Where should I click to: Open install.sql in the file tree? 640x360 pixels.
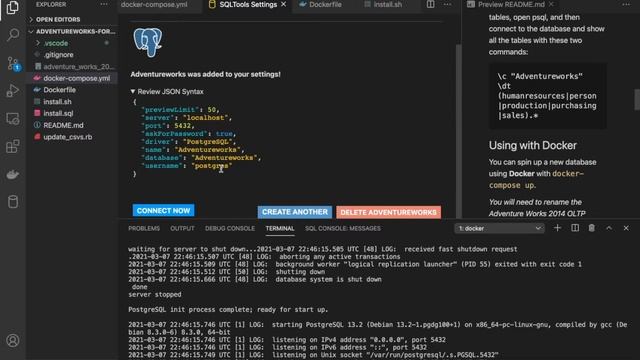pos(58,113)
